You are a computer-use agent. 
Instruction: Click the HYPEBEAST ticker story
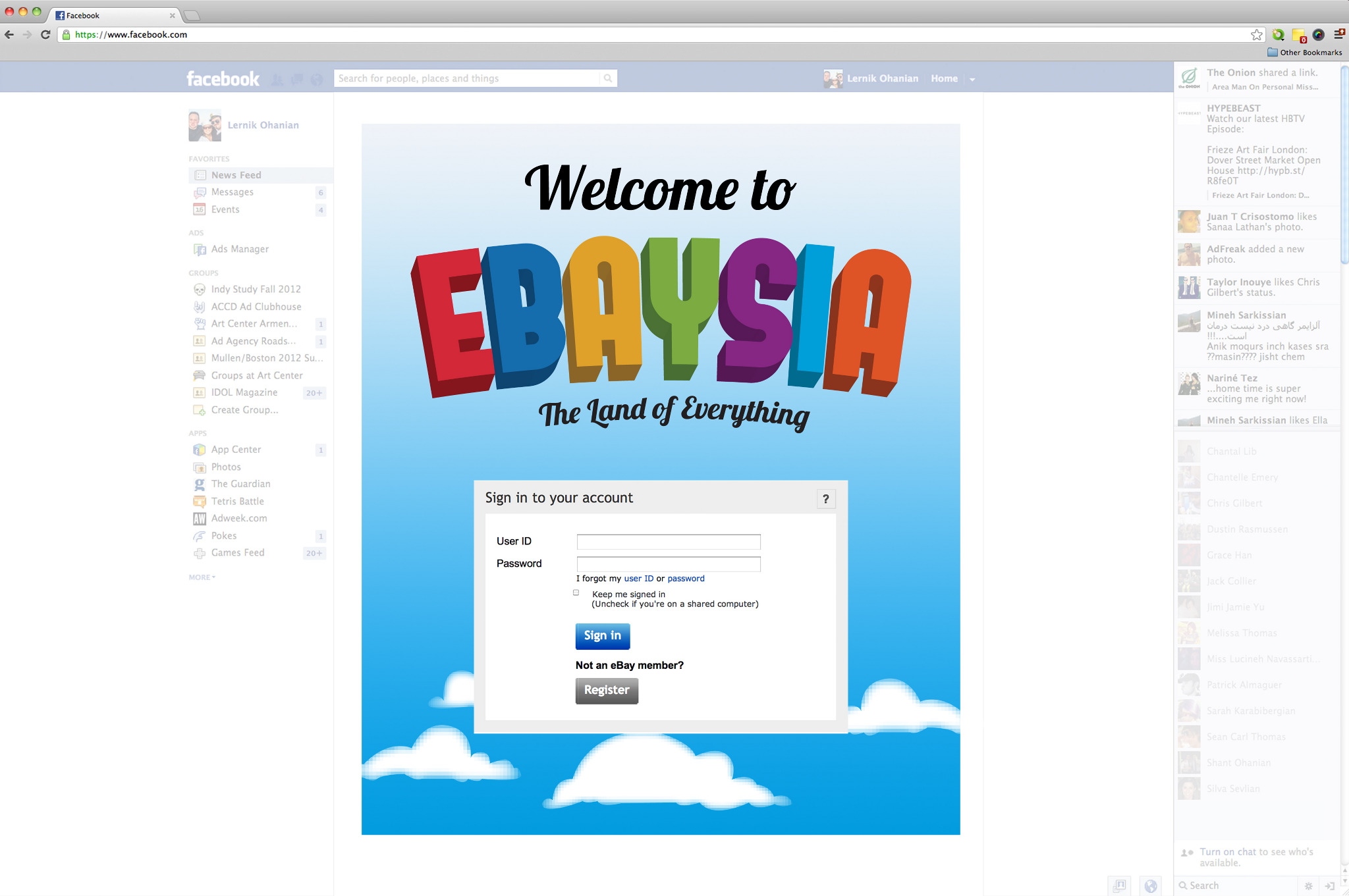tap(1257, 151)
